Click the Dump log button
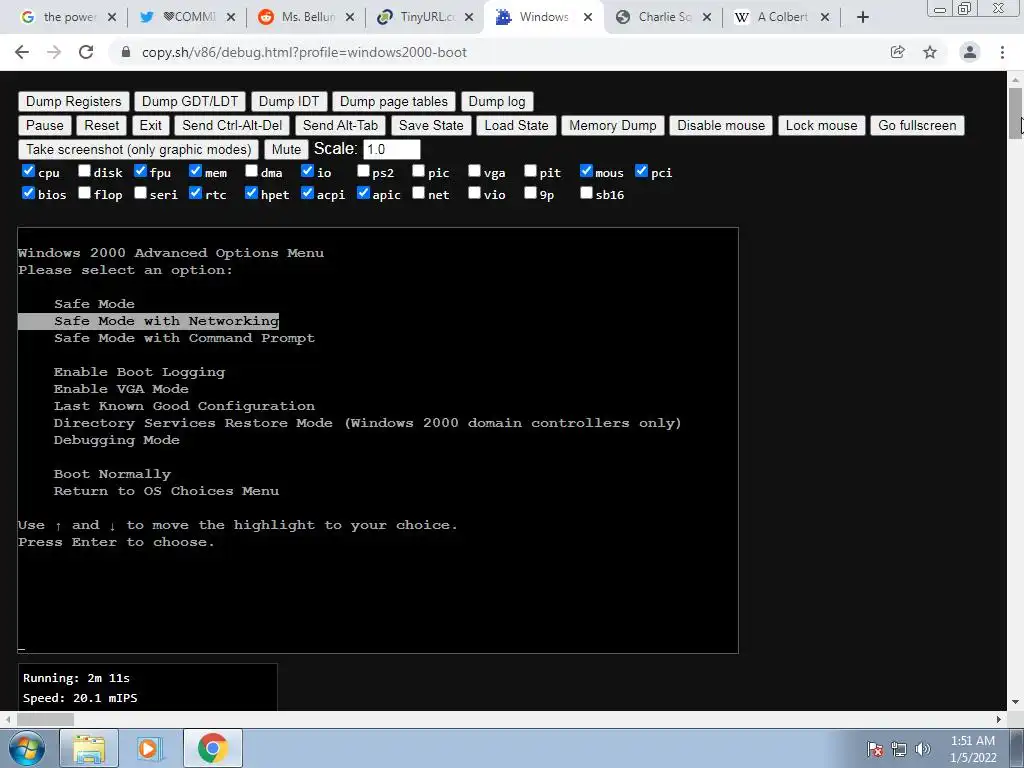1024x768 pixels. (x=497, y=101)
